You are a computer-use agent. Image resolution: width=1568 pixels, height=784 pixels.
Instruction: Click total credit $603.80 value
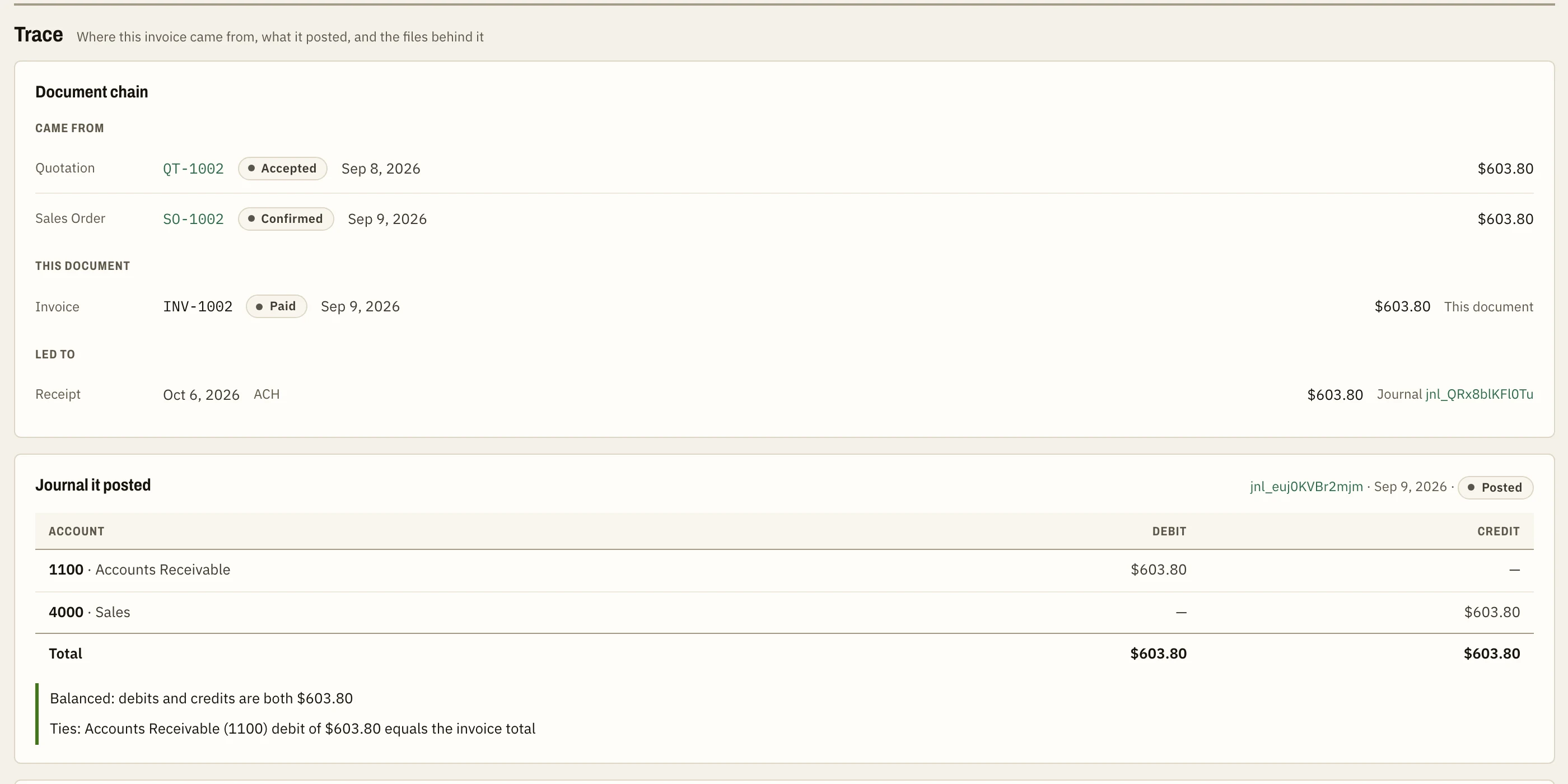pos(1492,654)
